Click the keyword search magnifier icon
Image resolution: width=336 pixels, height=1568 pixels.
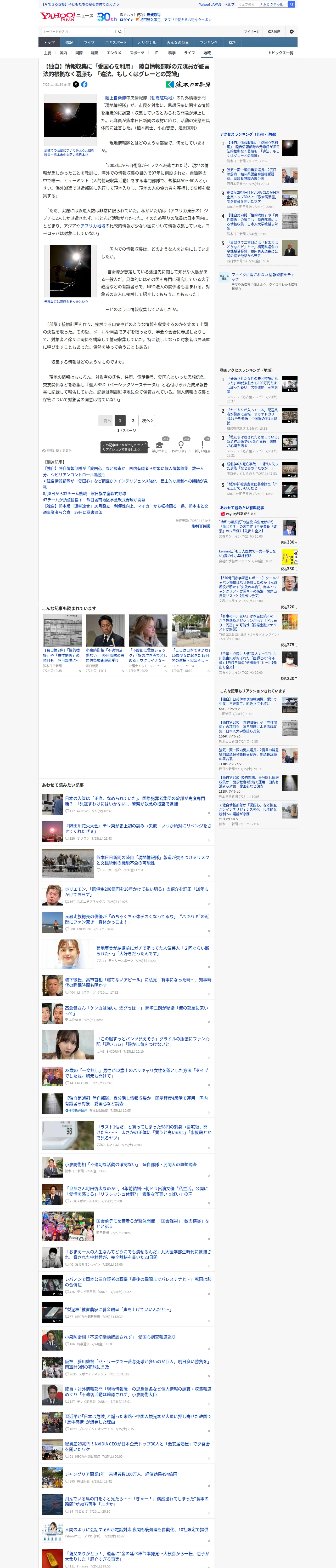[120, 32]
